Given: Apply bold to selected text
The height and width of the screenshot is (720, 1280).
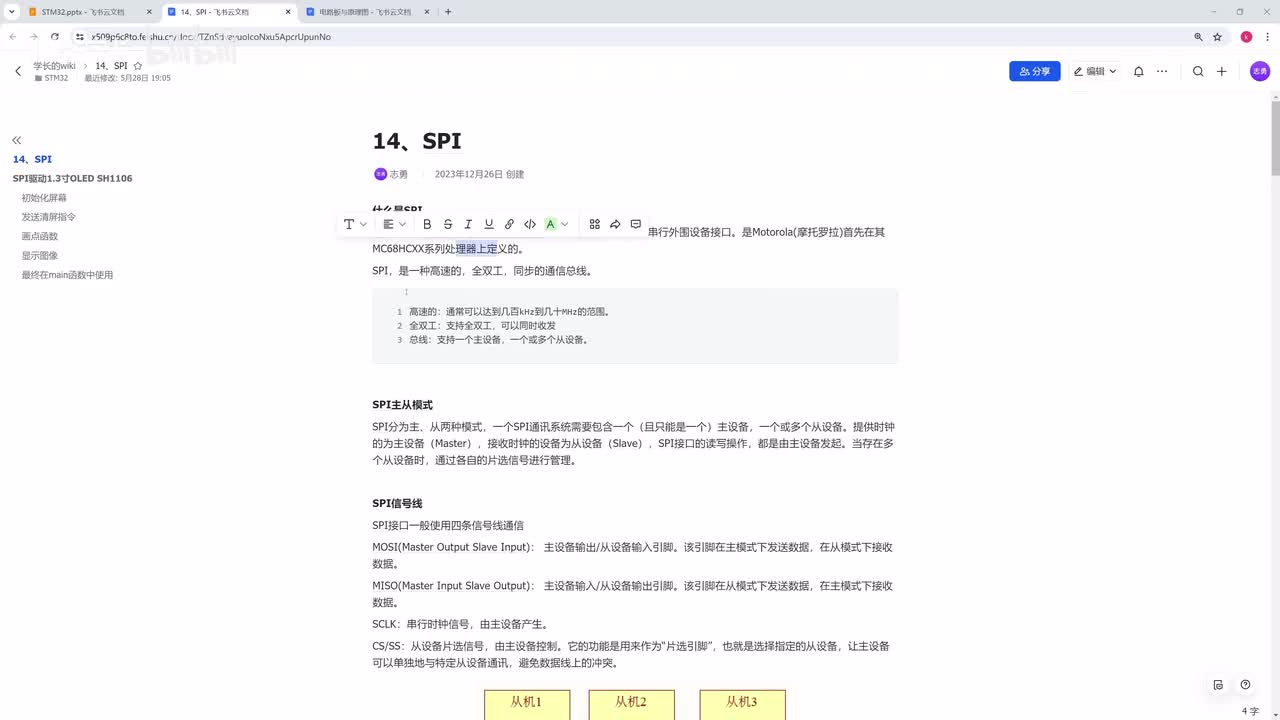Looking at the screenshot, I should tap(427, 224).
